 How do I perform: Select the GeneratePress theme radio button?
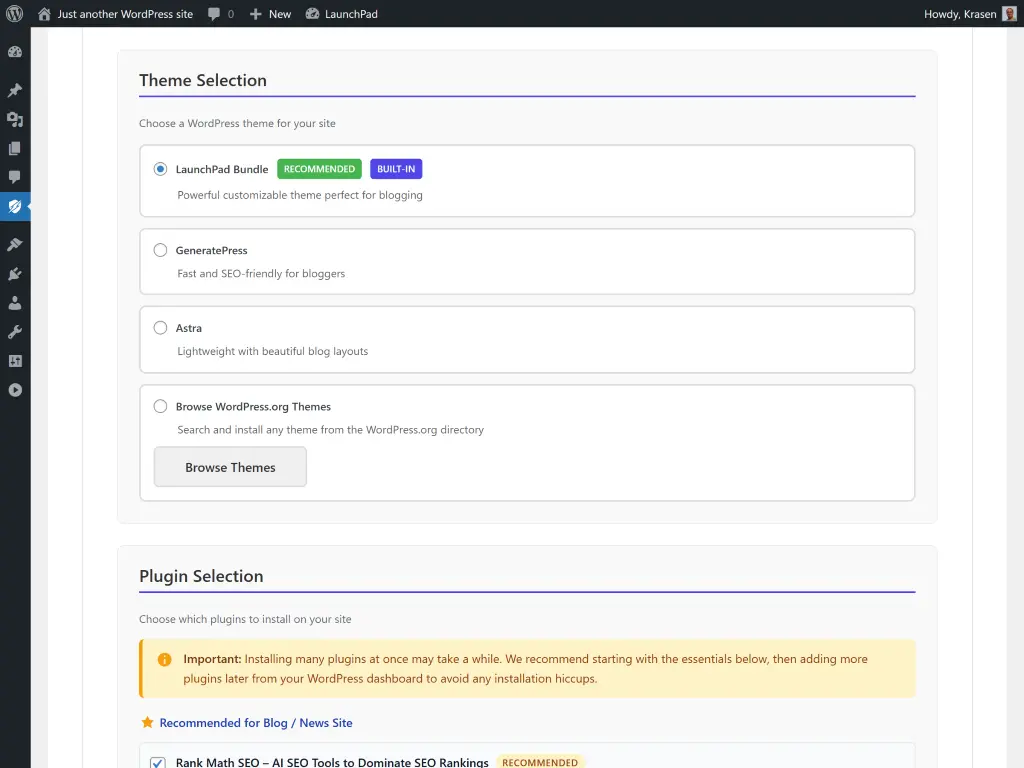(x=160, y=250)
